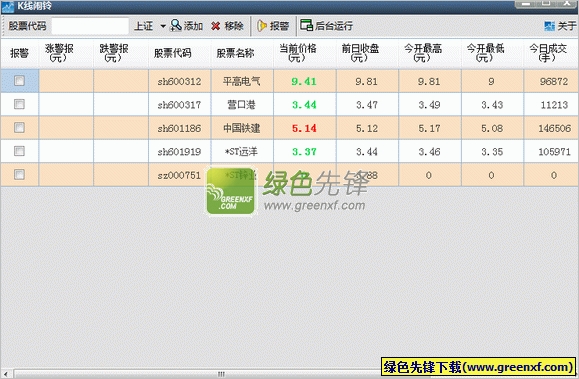The height and width of the screenshot is (379, 579).
Task: Click the red 5.14 current price
Action: (x=304, y=128)
